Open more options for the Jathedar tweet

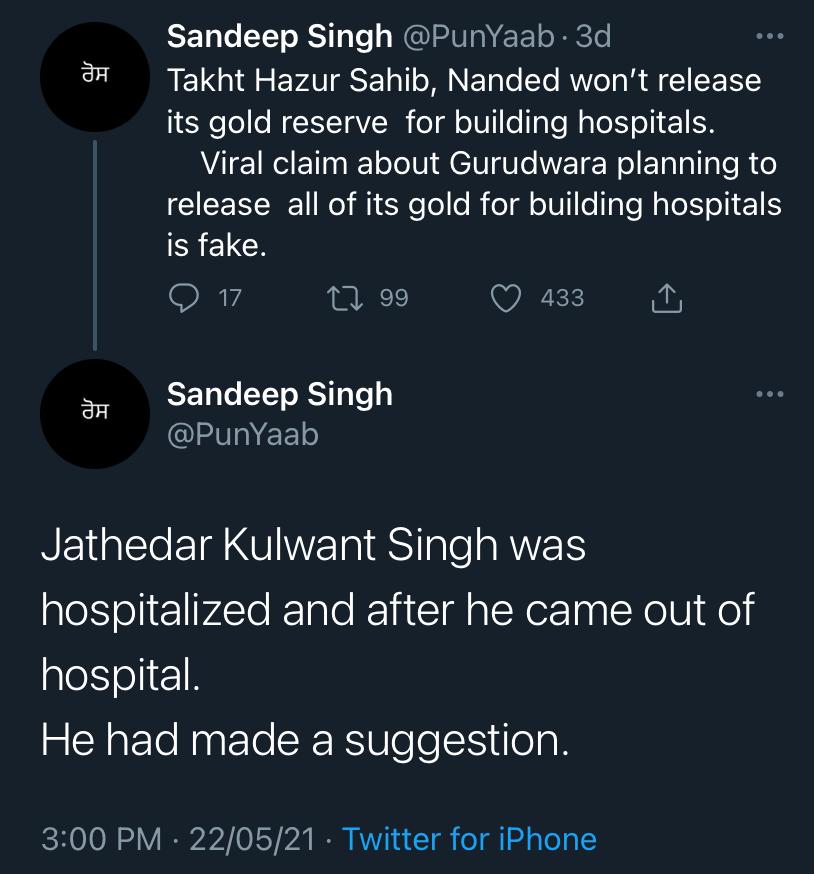click(768, 394)
